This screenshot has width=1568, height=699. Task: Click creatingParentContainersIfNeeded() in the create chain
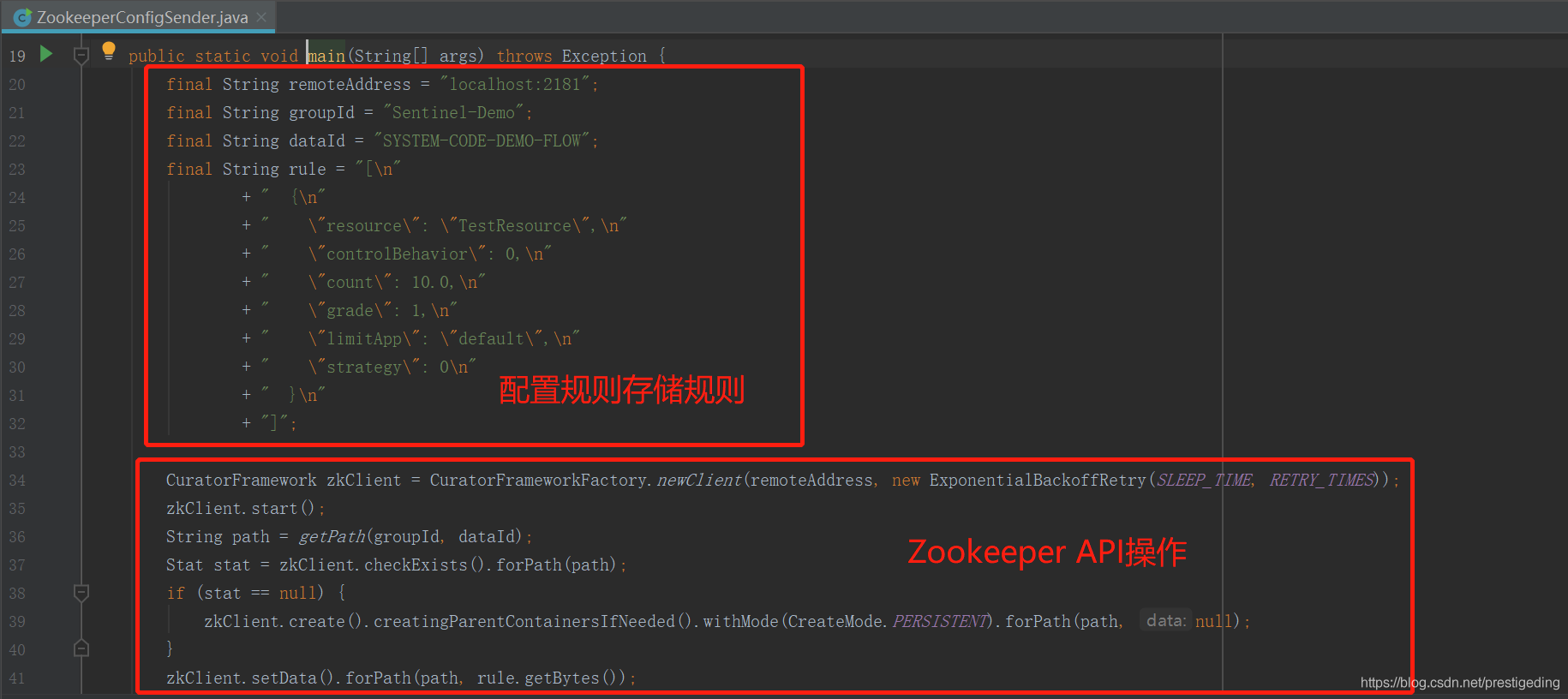(533, 621)
